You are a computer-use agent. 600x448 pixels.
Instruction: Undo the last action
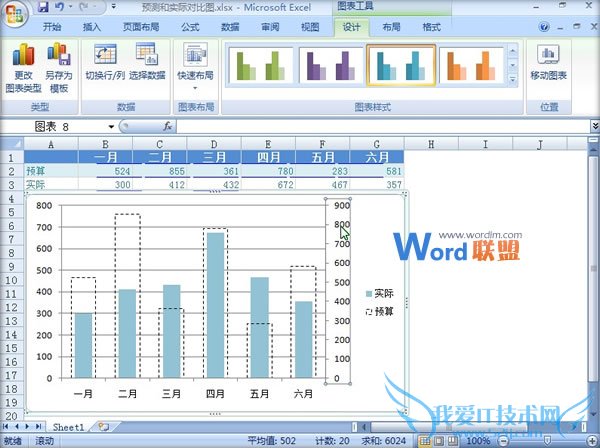click(59, 7)
